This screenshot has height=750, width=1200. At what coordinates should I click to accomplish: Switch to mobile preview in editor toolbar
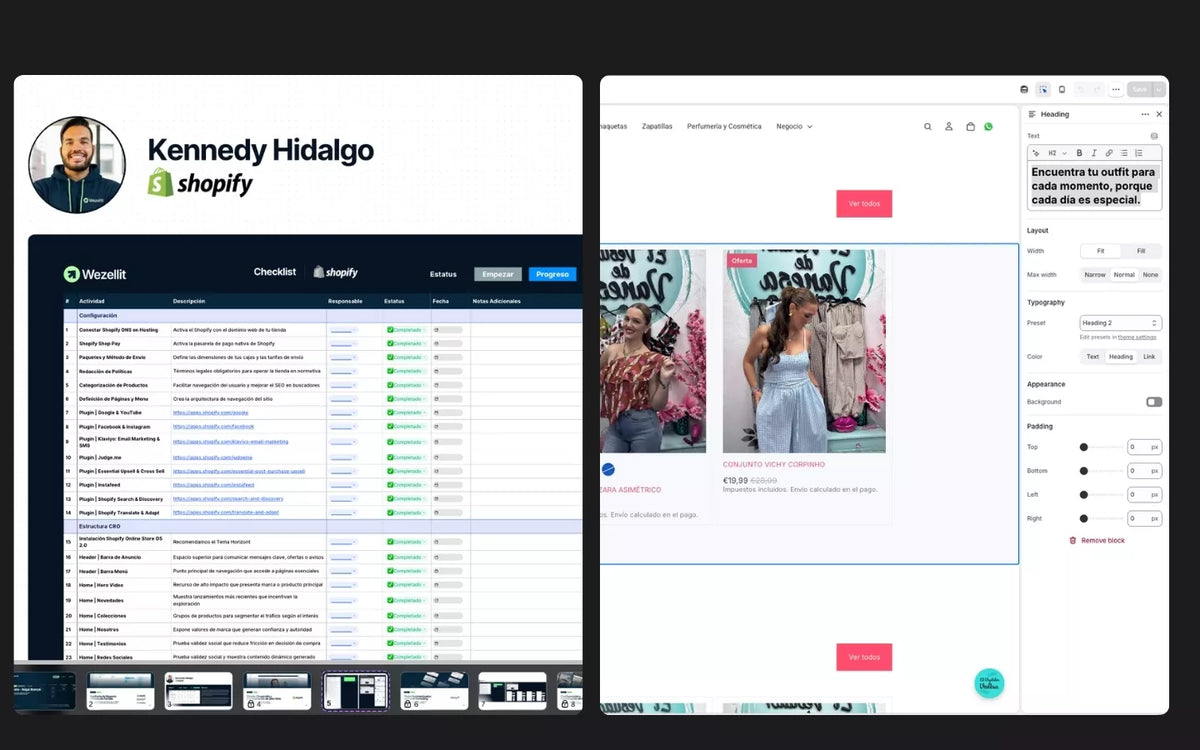click(x=1062, y=89)
